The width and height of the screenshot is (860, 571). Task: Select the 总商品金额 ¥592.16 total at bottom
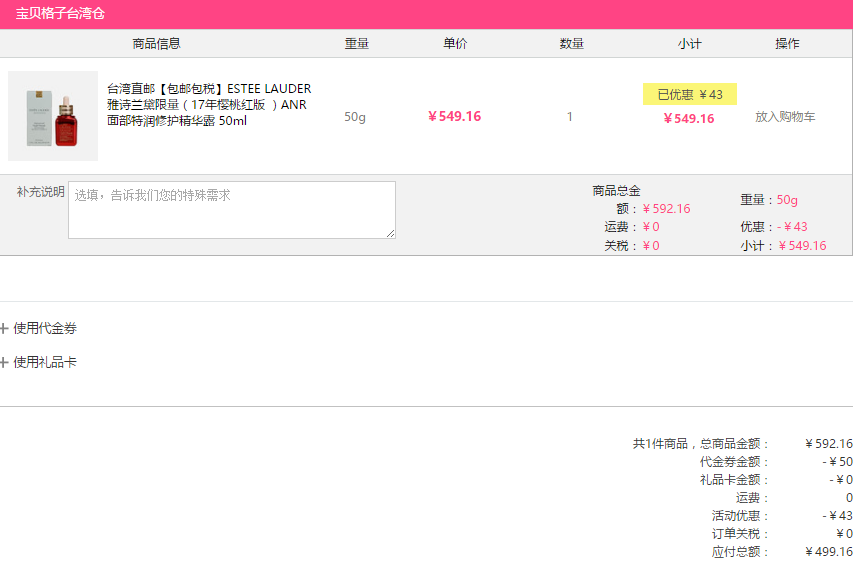coord(829,443)
